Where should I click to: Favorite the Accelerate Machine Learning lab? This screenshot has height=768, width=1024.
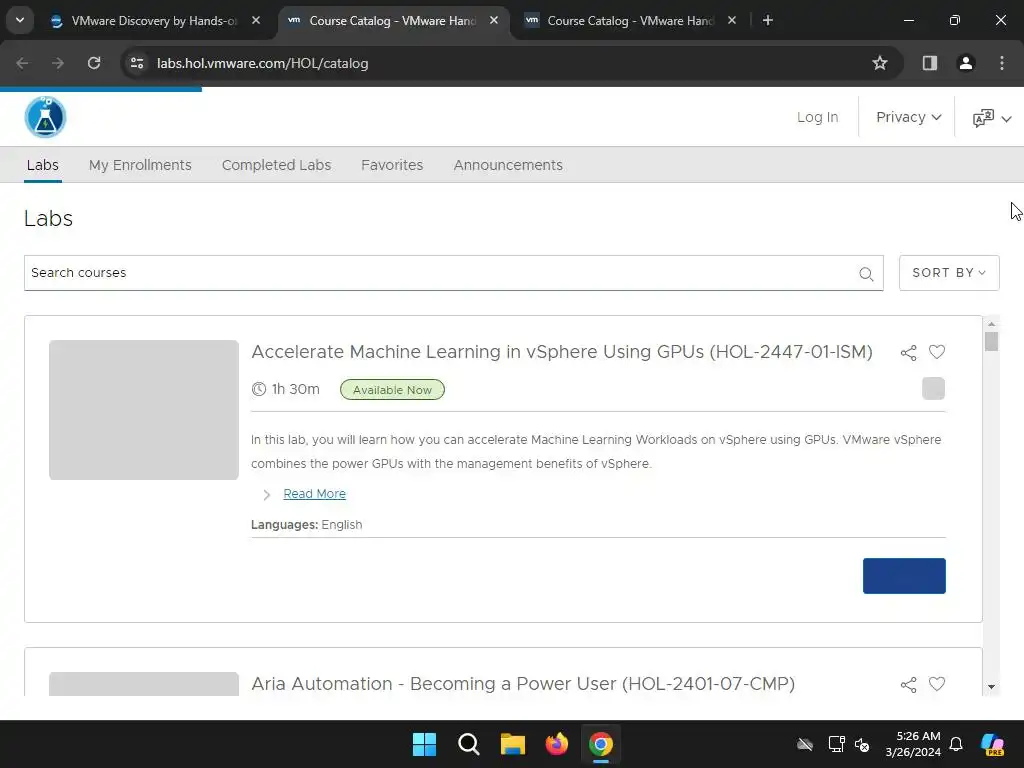point(937,352)
